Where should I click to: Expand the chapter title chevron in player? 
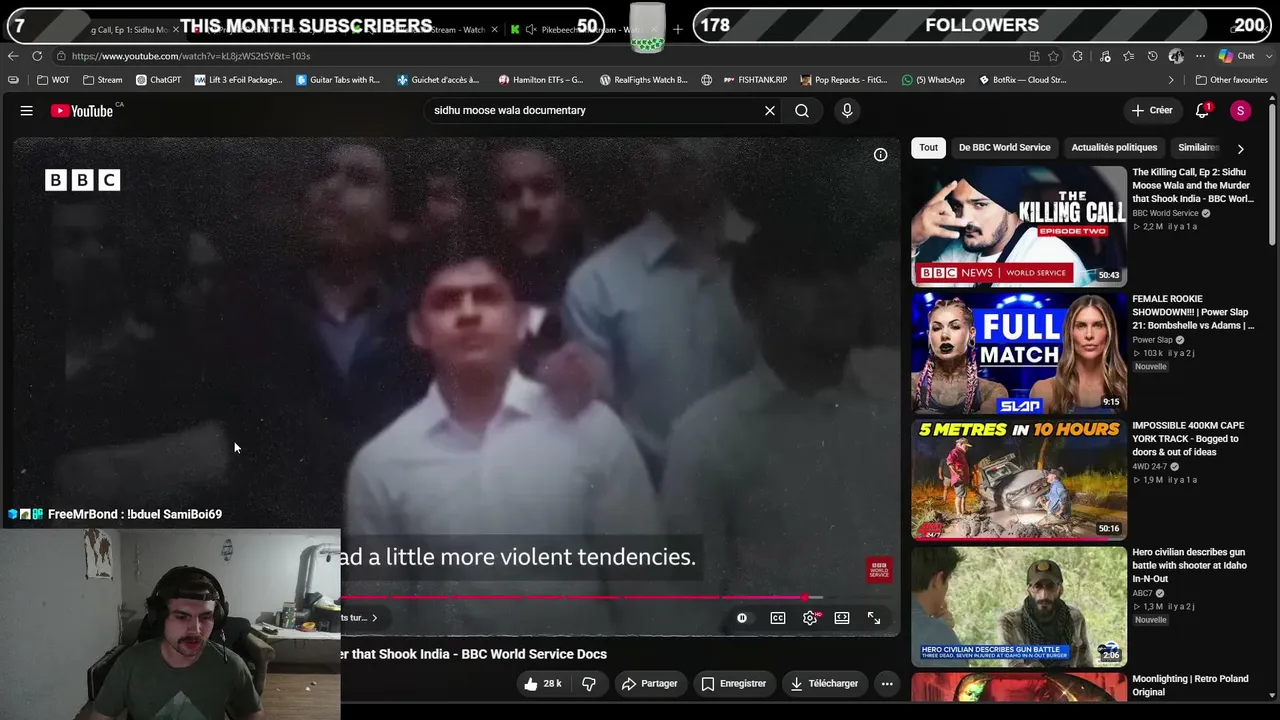click(x=374, y=618)
